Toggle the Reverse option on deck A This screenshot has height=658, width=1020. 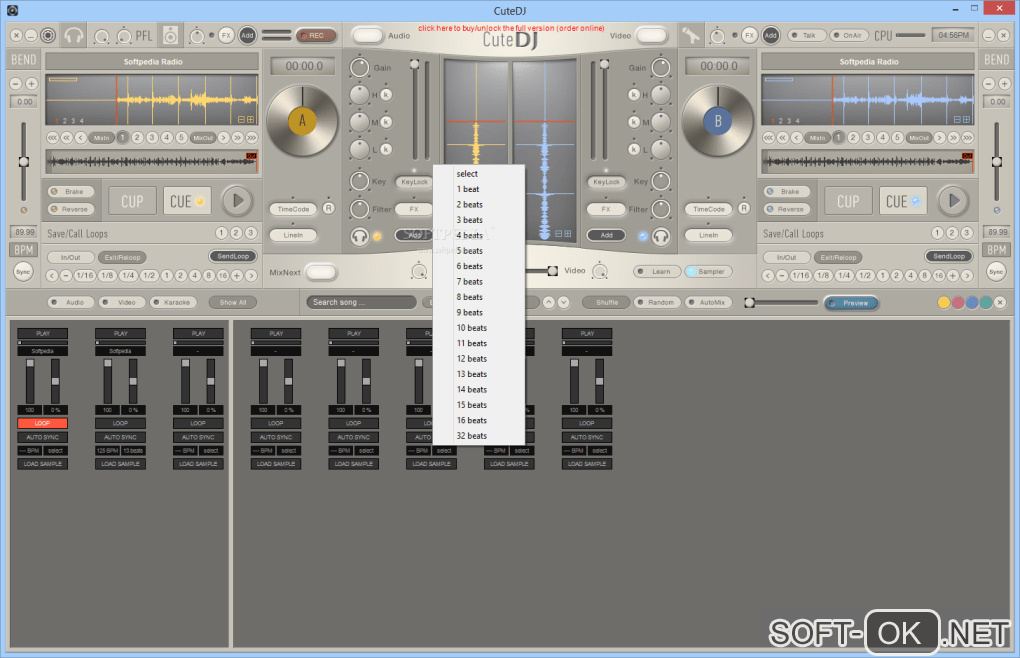click(71, 209)
